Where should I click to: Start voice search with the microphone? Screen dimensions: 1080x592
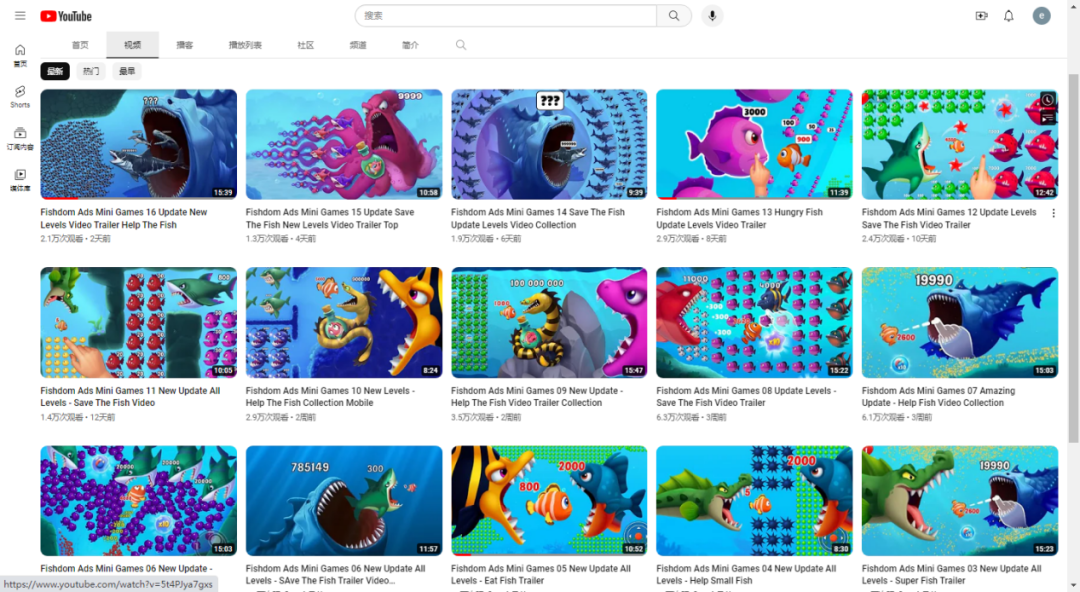coord(712,16)
